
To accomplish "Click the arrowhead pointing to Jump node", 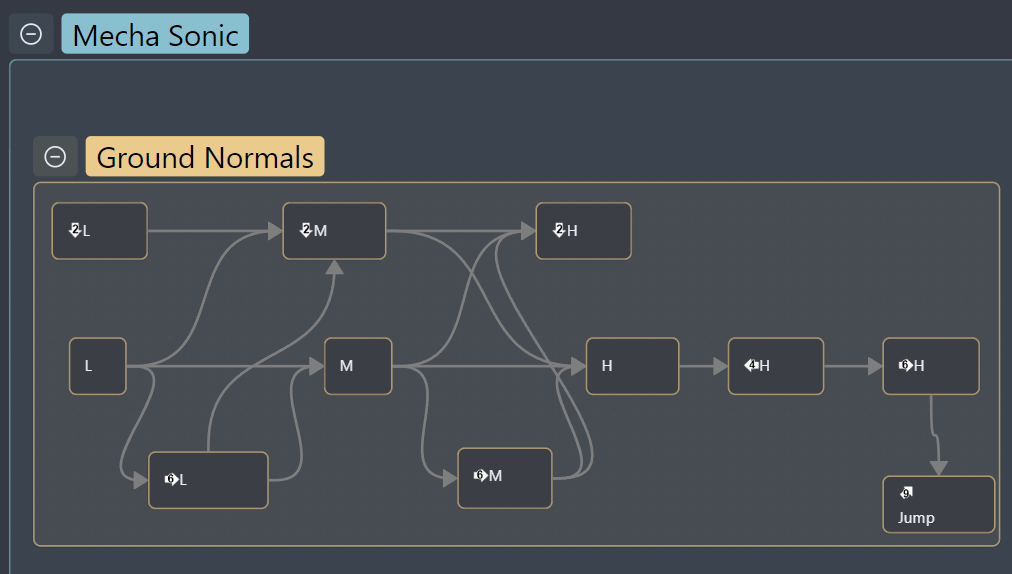I will click(x=938, y=468).
